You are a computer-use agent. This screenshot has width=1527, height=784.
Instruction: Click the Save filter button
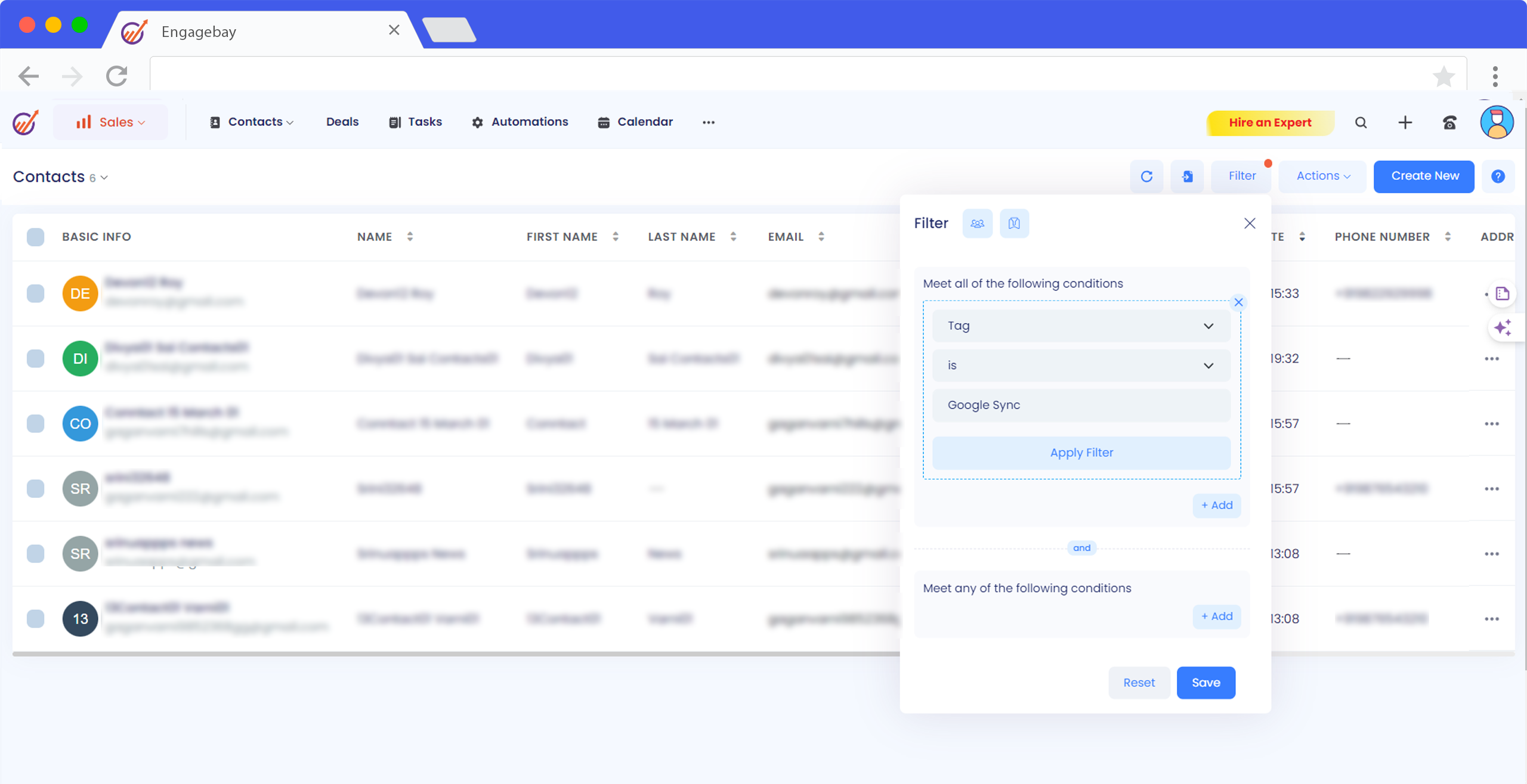click(x=1205, y=683)
